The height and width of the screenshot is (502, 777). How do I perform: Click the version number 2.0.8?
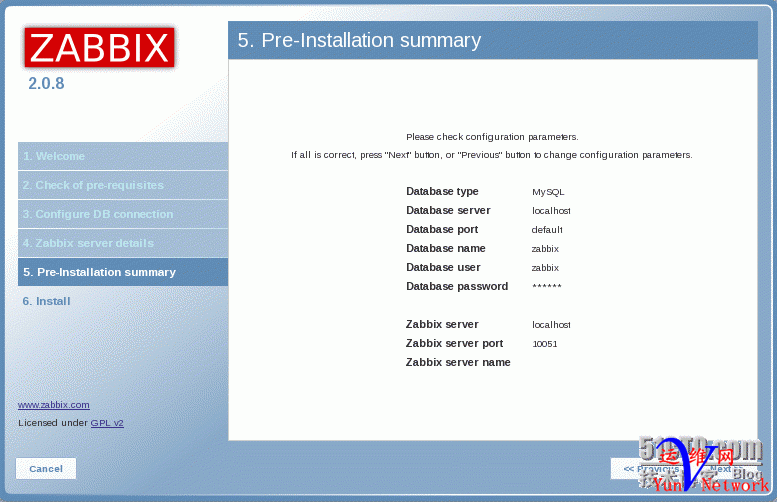tap(46, 83)
